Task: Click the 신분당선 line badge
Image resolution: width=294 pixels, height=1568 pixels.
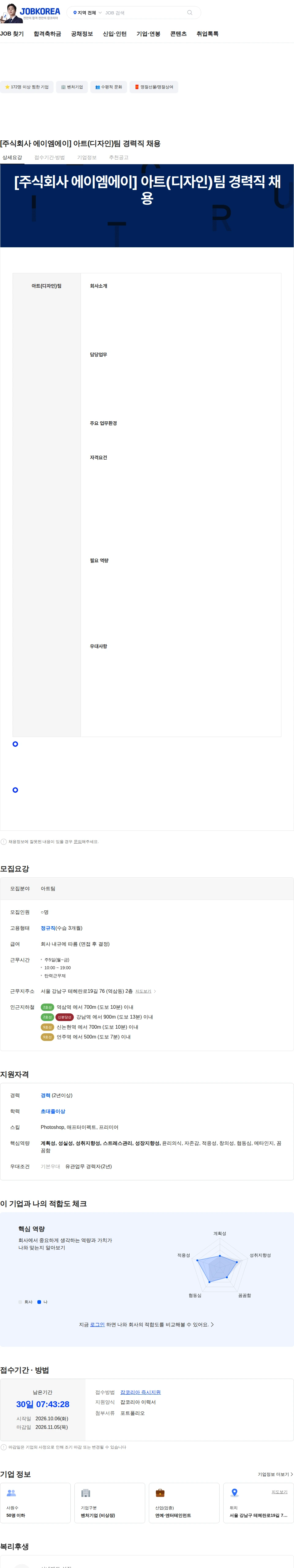Action: point(65,1017)
